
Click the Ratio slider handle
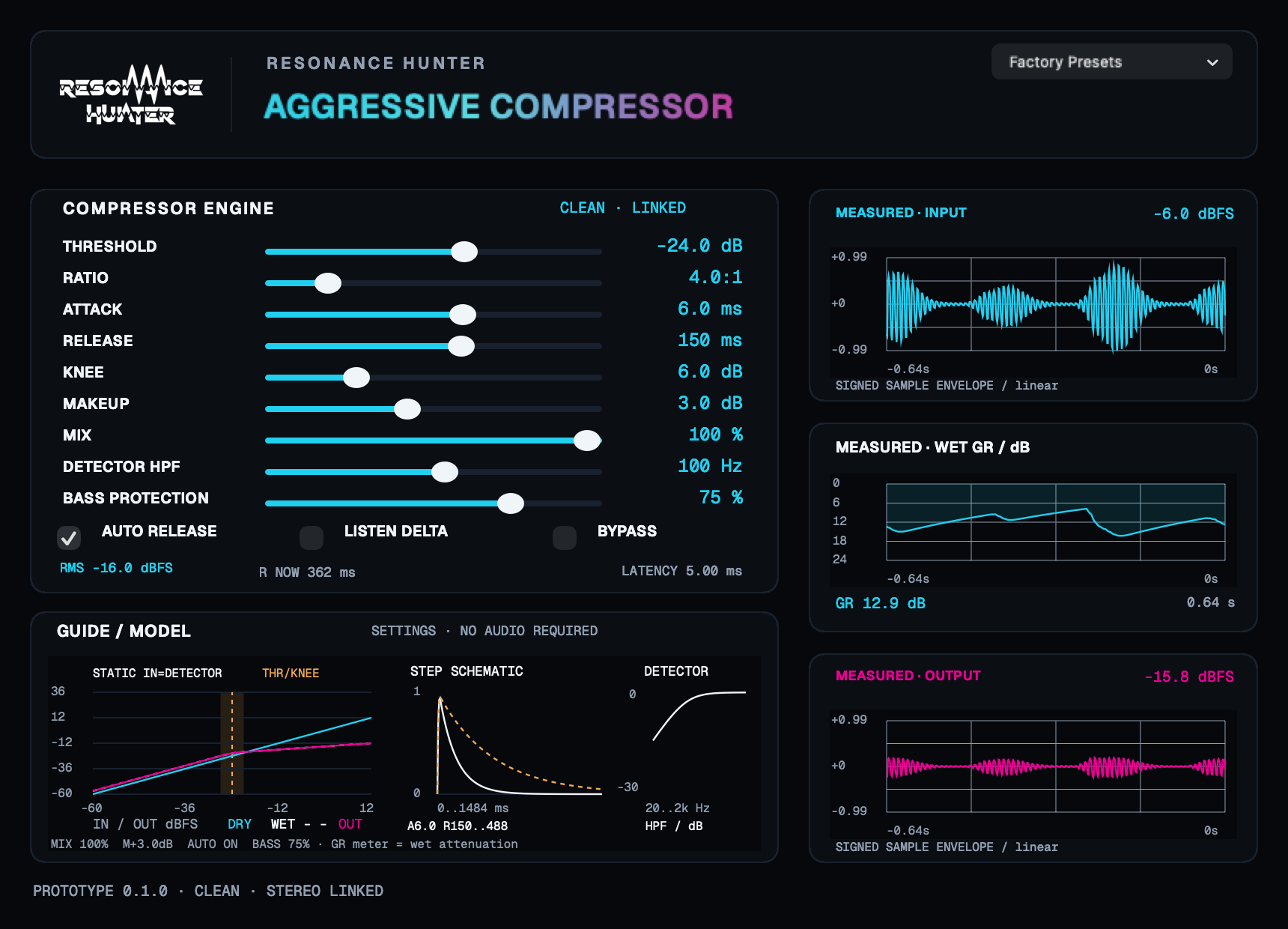pyautogui.click(x=328, y=283)
